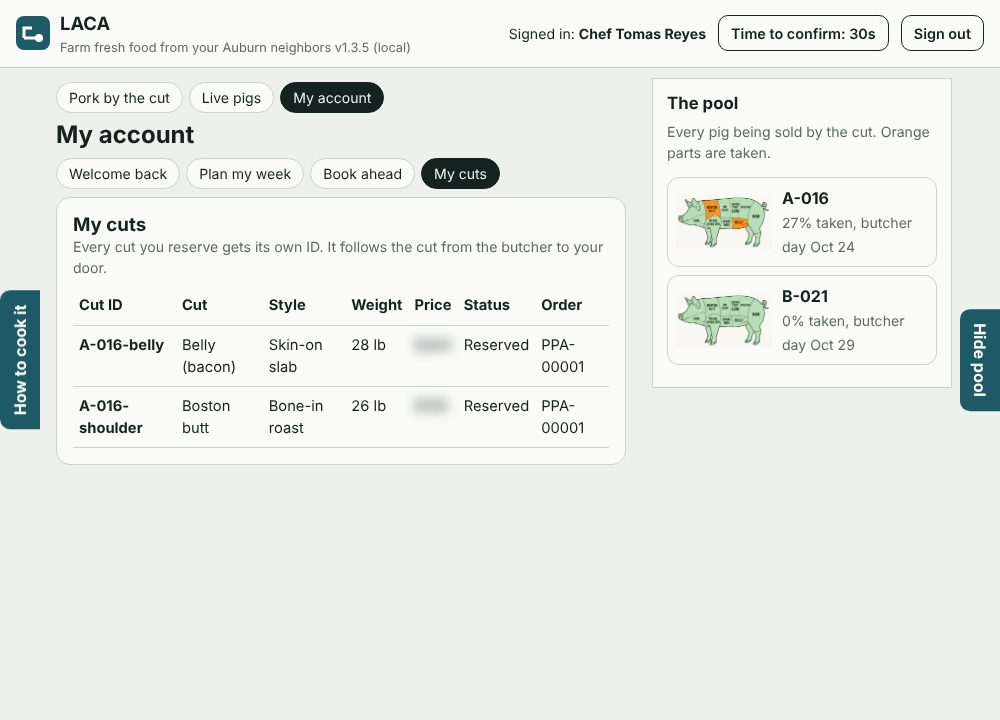Click the Reserved status for A-016-belly
This screenshot has width=1000, height=720.
click(x=496, y=345)
